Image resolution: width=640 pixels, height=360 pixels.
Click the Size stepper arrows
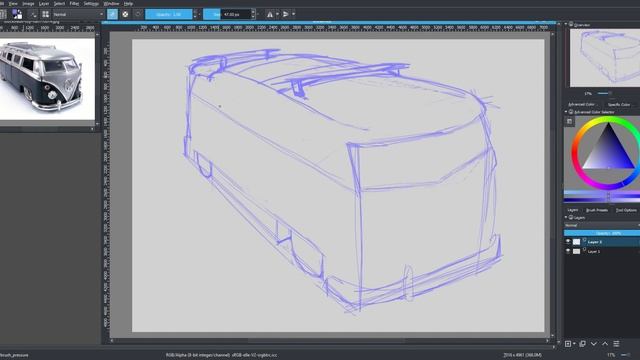tap(253, 14)
